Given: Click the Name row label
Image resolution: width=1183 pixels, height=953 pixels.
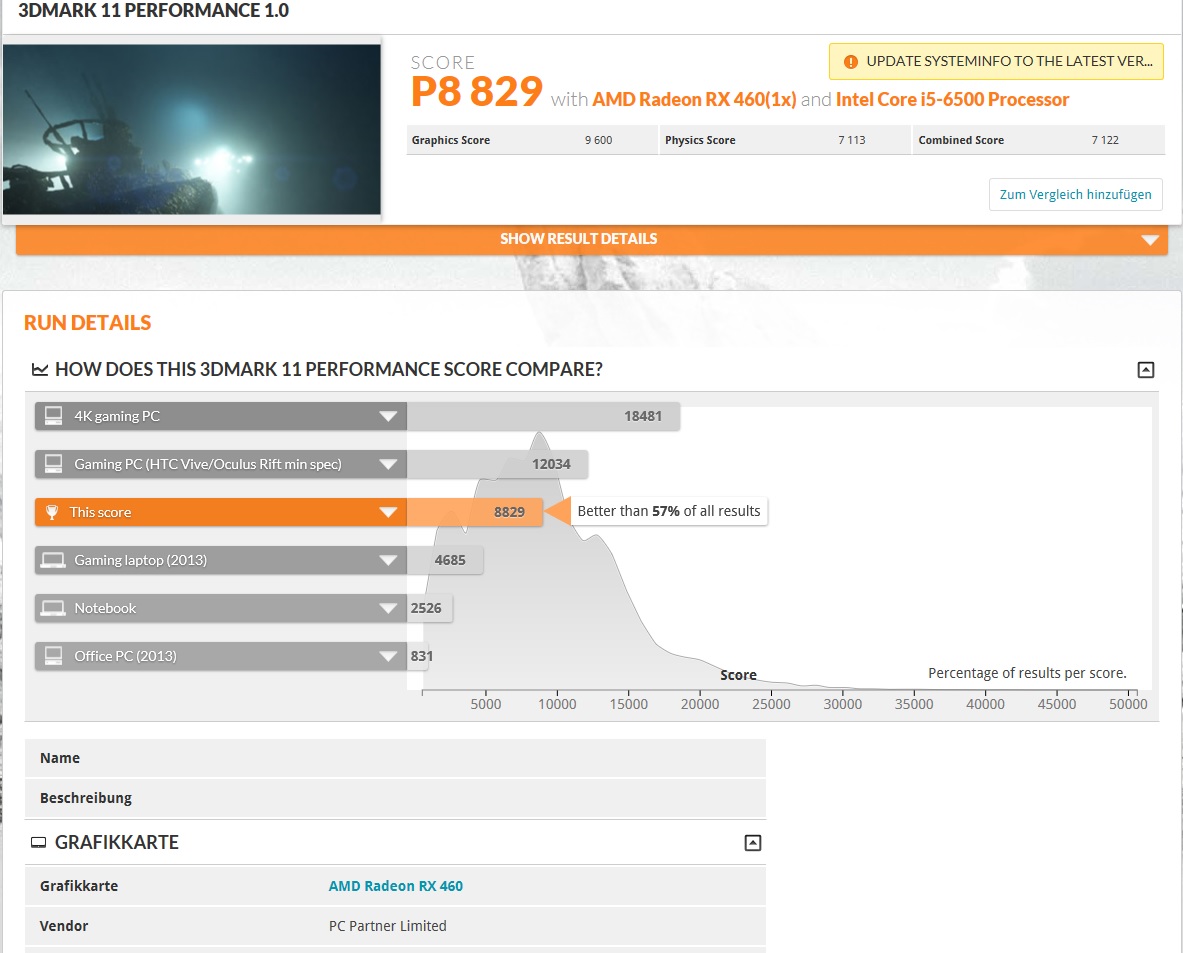Looking at the screenshot, I should pos(60,758).
